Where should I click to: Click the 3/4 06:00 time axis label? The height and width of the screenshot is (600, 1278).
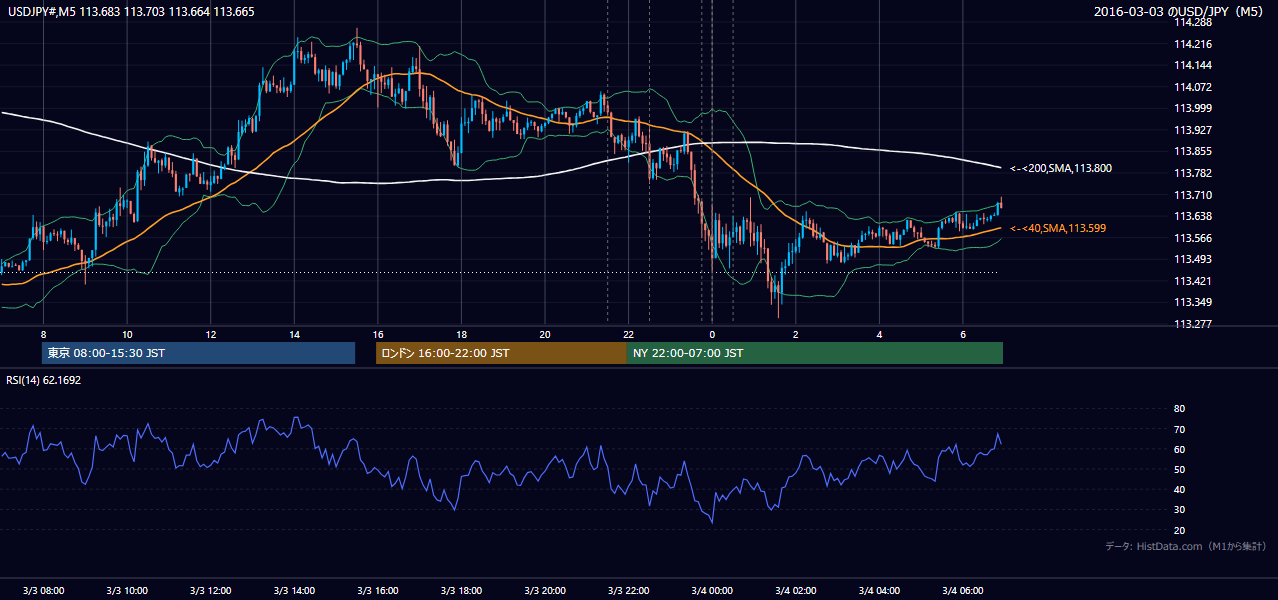click(x=962, y=591)
